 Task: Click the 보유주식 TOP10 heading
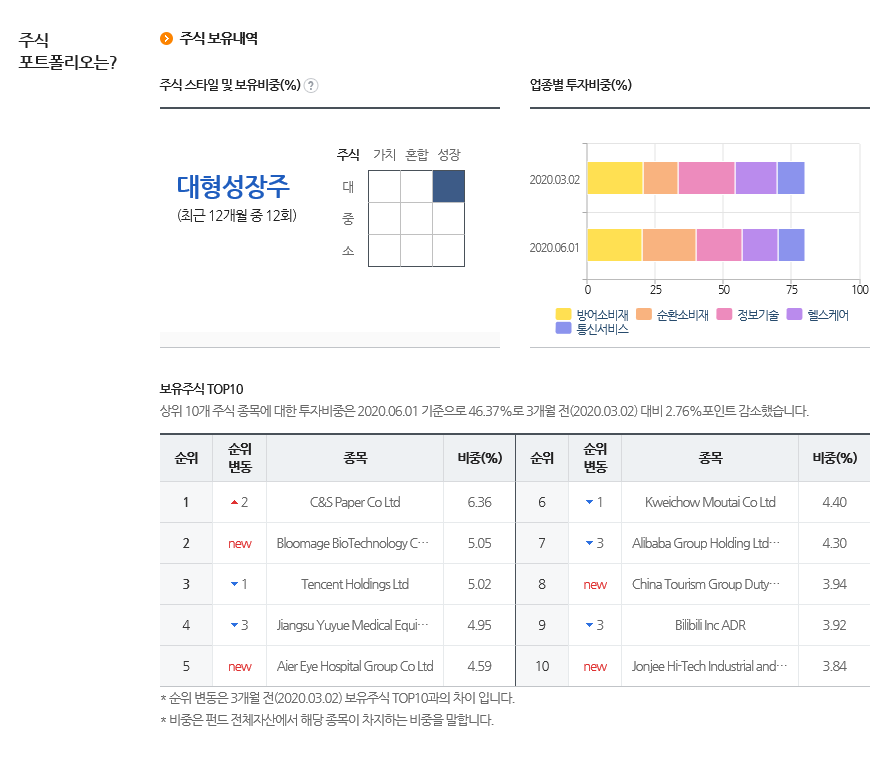(201, 389)
